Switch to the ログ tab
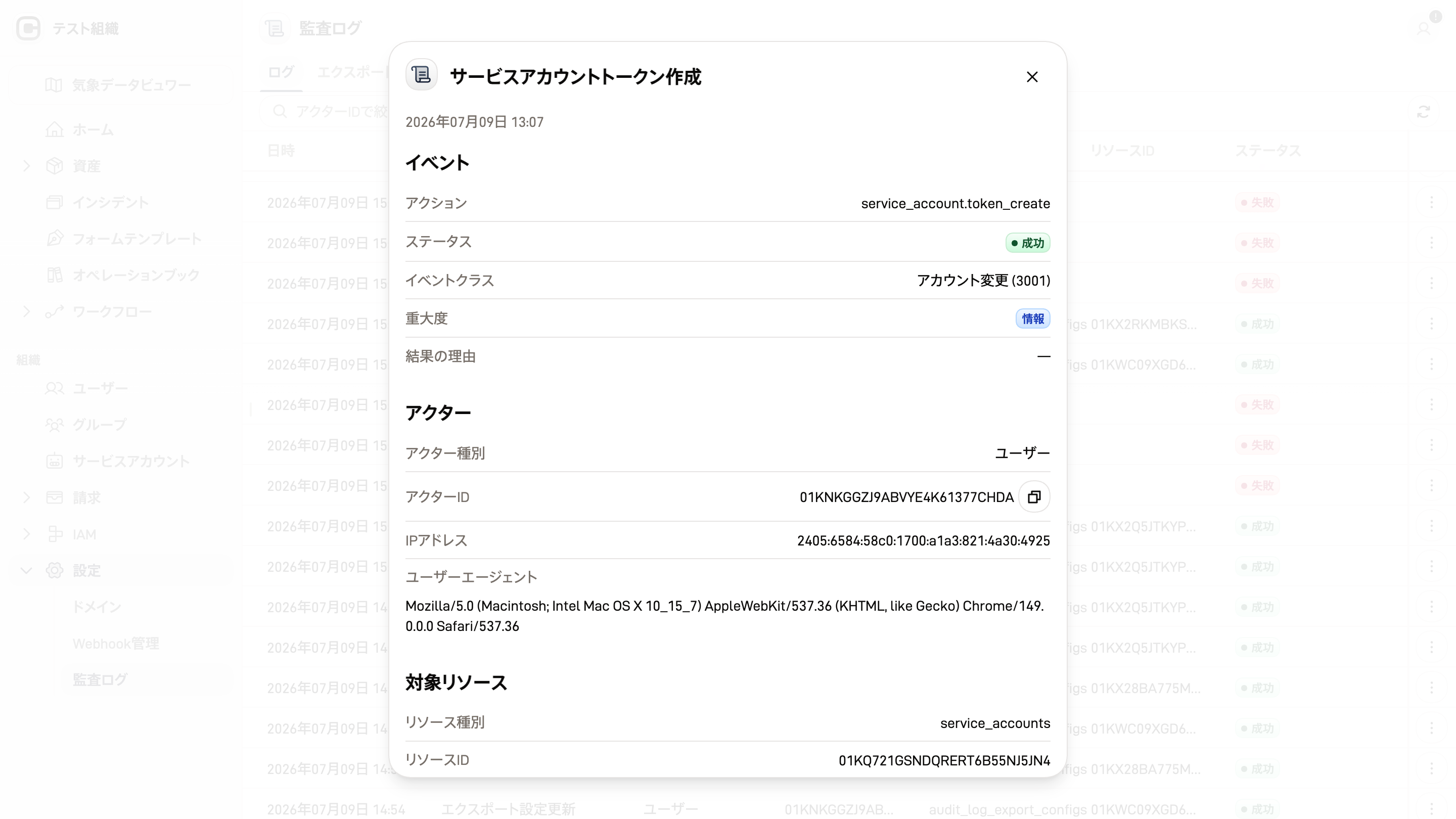The width and height of the screenshot is (1456, 819). (281, 72)
